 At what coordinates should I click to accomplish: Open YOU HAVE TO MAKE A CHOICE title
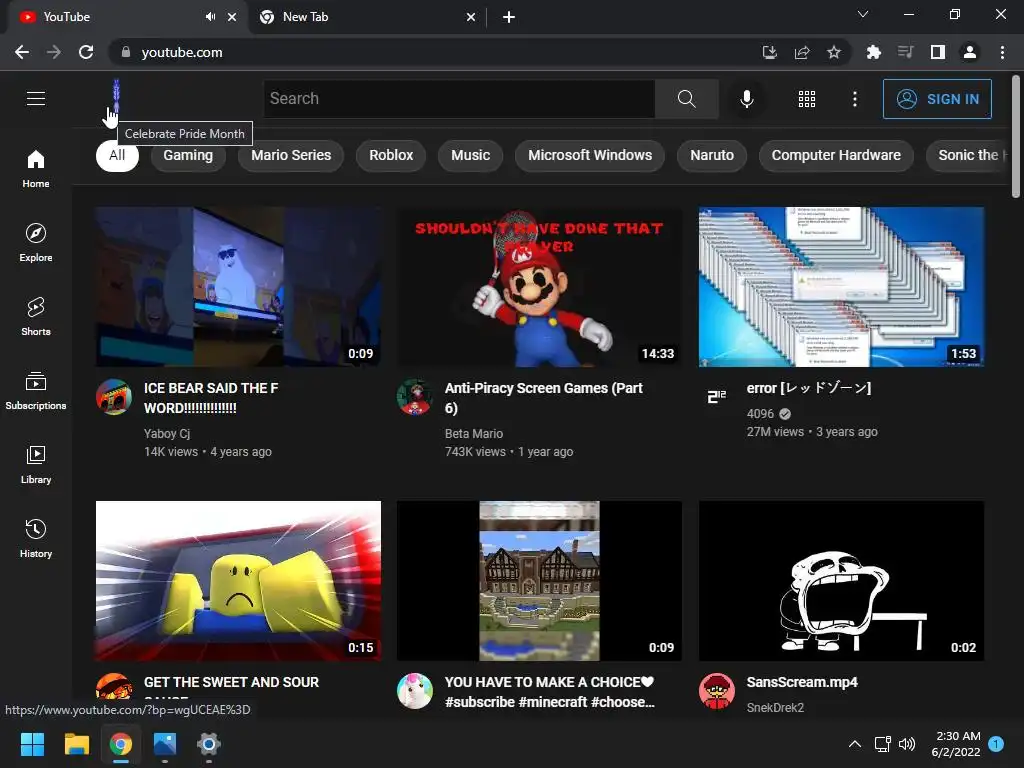point(550,692)
